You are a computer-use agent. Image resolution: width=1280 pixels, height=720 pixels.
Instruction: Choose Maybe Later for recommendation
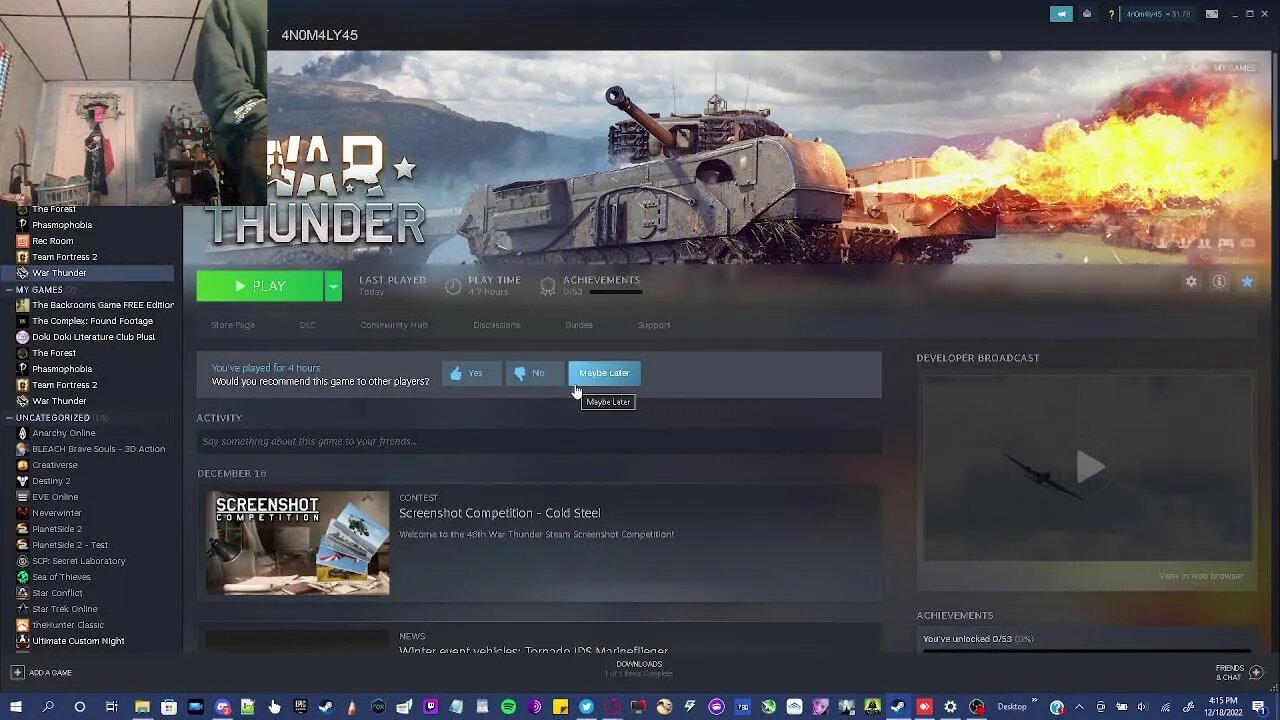pos(604,373)
